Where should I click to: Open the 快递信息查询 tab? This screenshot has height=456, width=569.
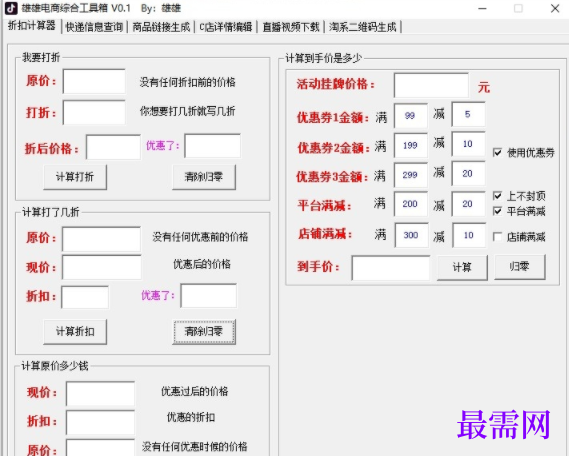coord(94,27)
